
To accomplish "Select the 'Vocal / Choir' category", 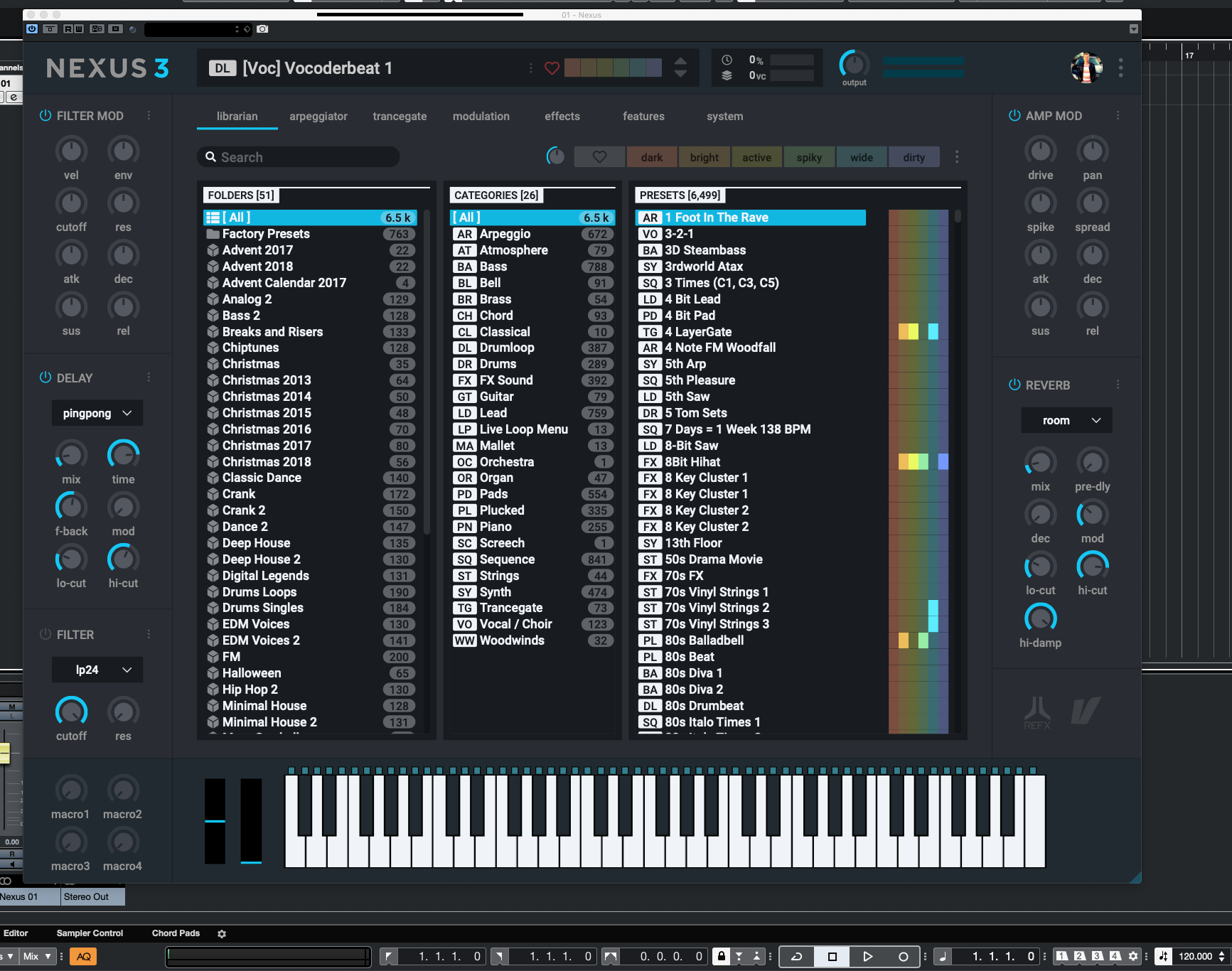I will [532, 624].
